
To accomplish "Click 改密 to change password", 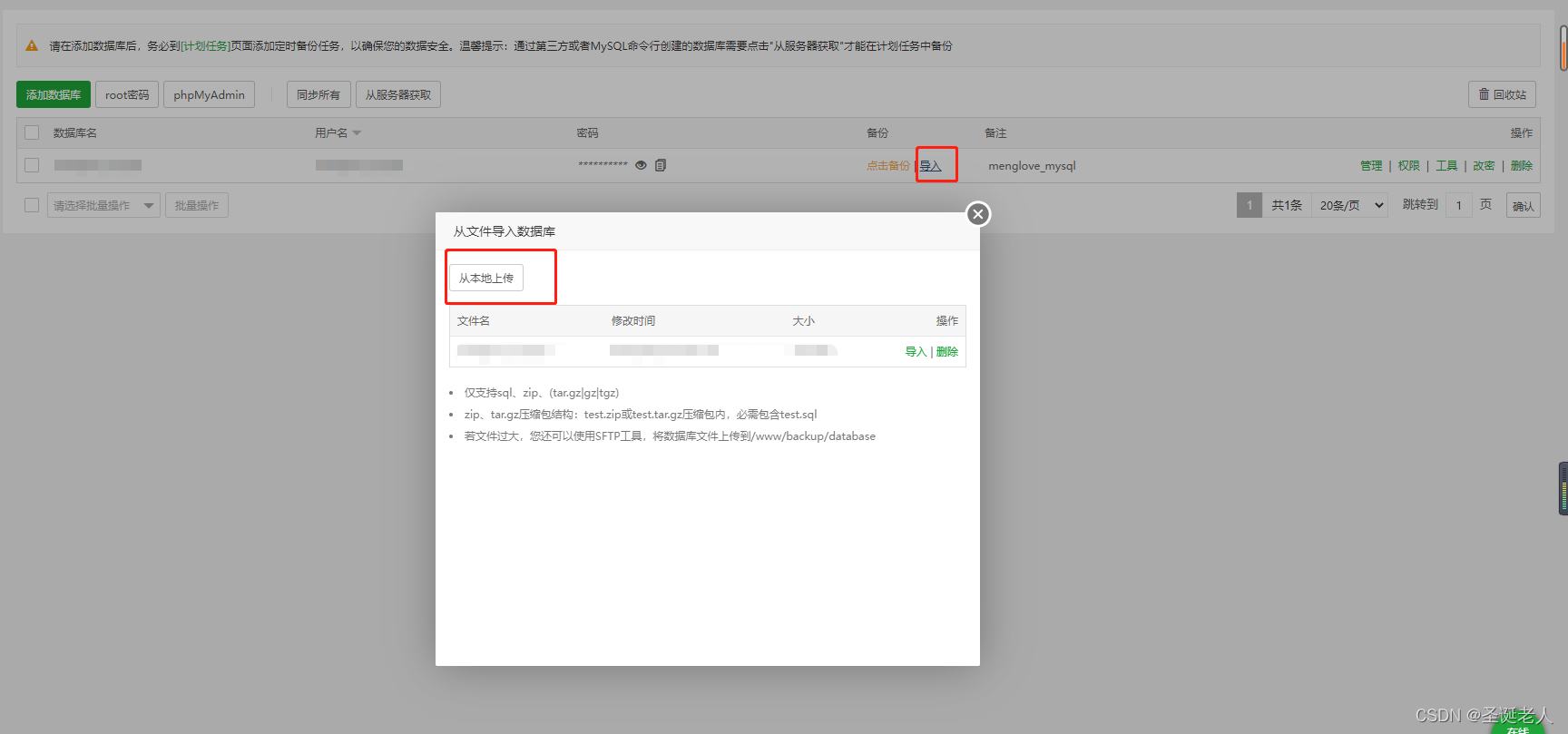I will click(x=1484, y=165).
